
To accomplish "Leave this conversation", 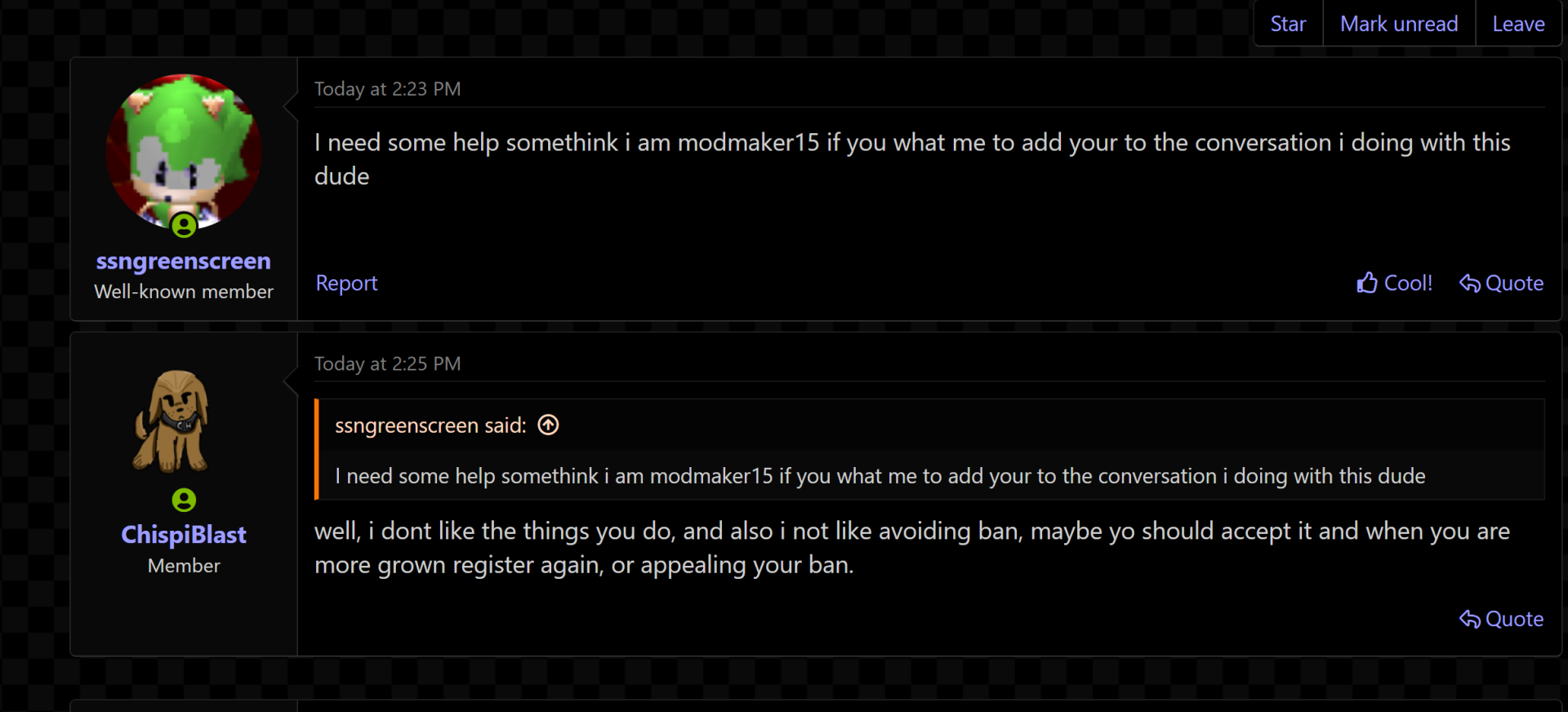I will (x=1518, y=24).
